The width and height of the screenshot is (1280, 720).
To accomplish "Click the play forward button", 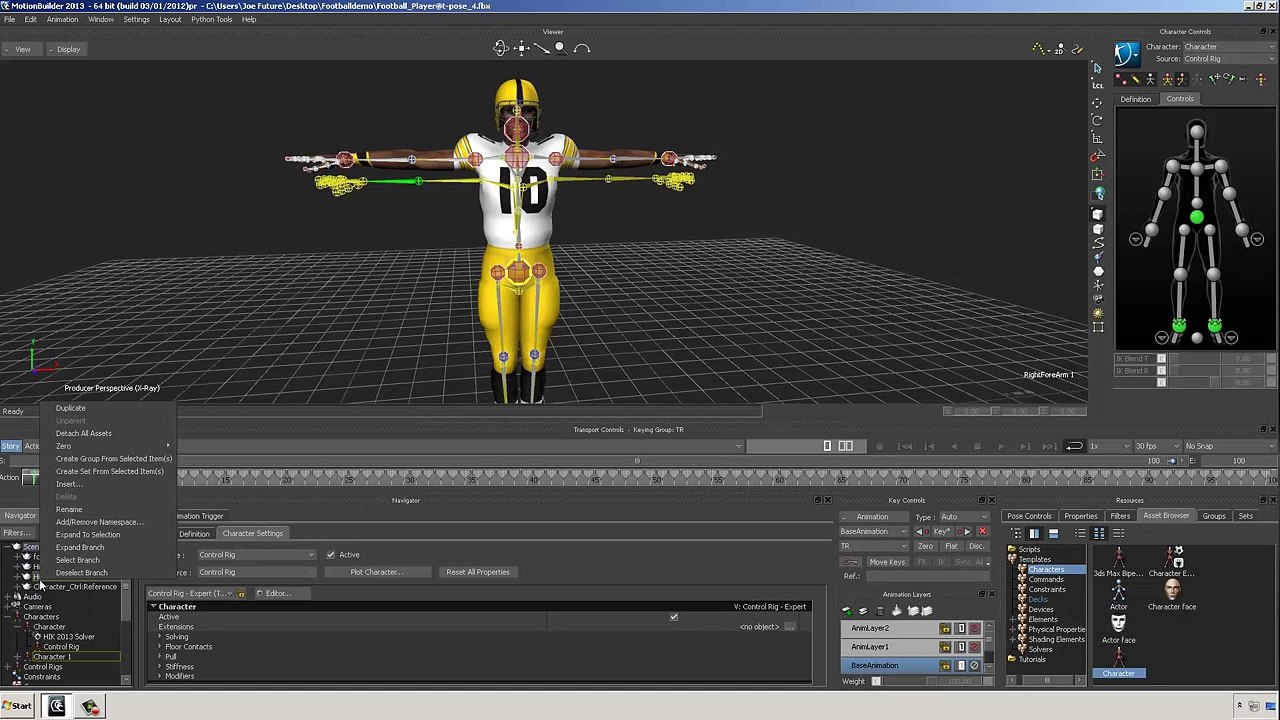I will 1001,446.
